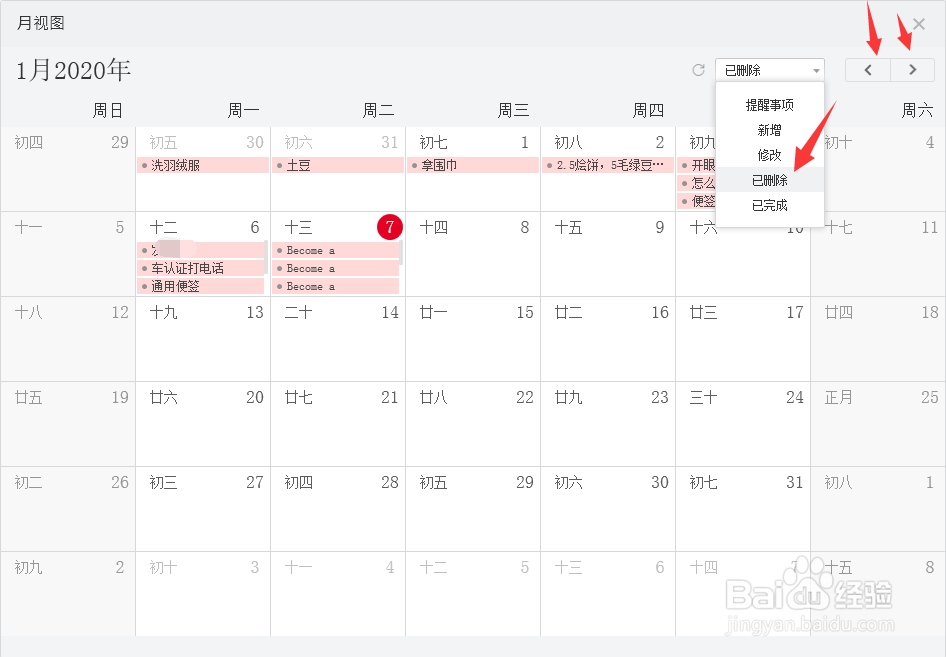Select today's red date circle showing 7
This screenshot has width=946, height=657.
tap(389, 227)
